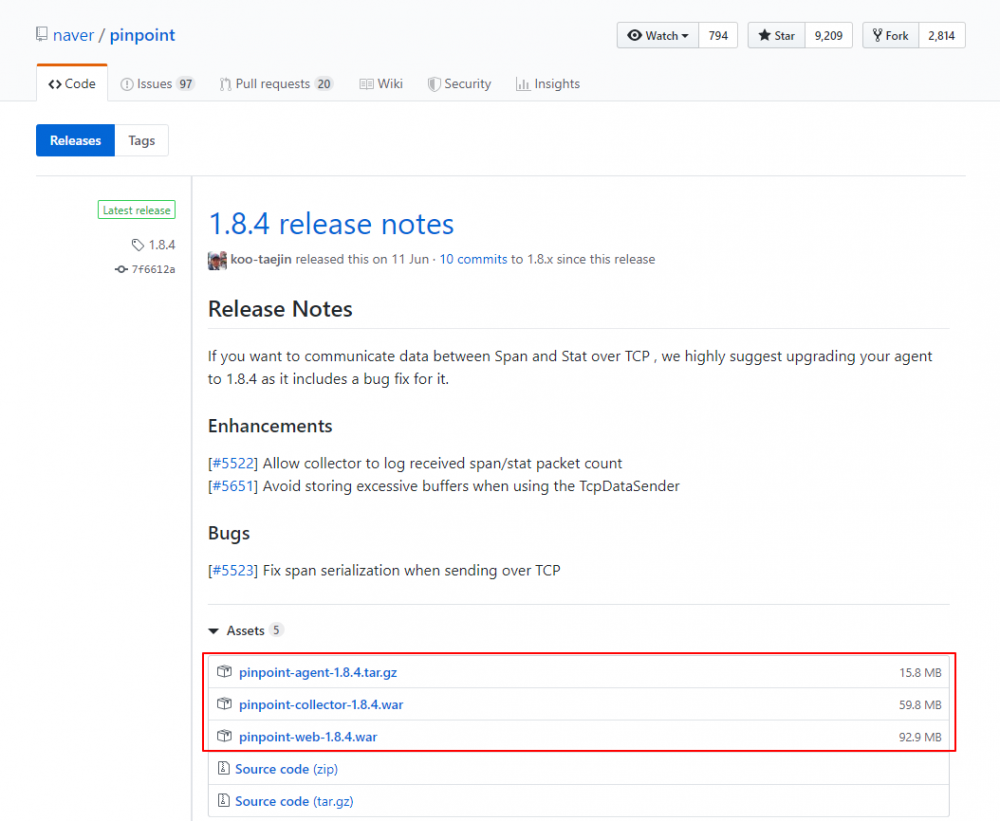This screenshot has width=1000, height=821.
Task: Collapse the Assets section triangle
Action: [213, 631]
